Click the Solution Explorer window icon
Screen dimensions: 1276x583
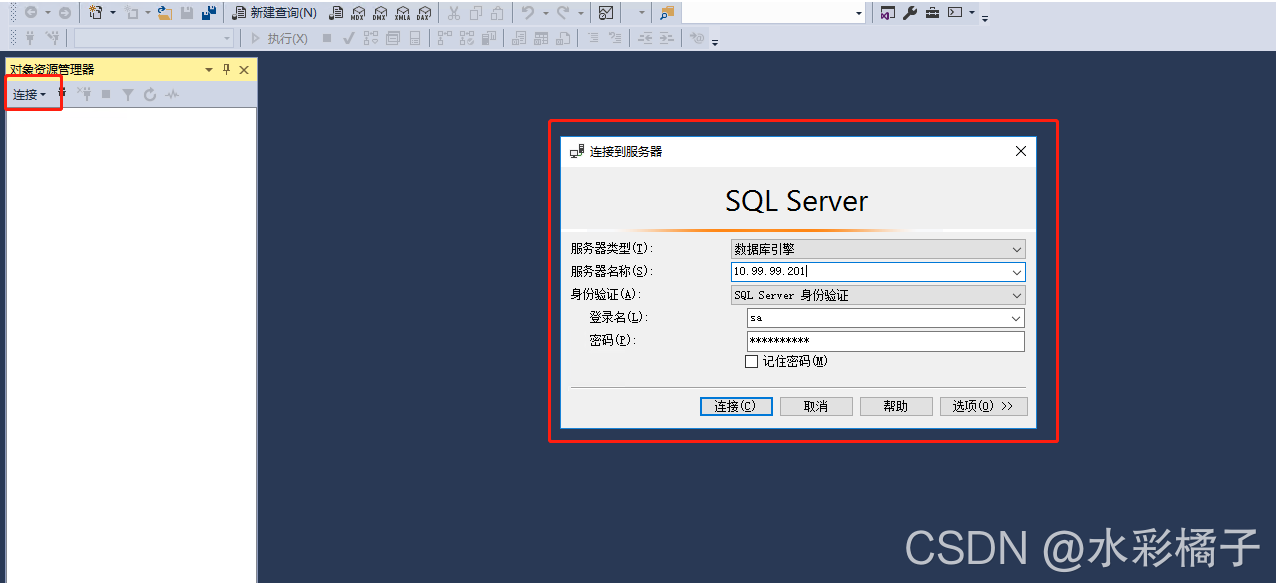point(887,13)
